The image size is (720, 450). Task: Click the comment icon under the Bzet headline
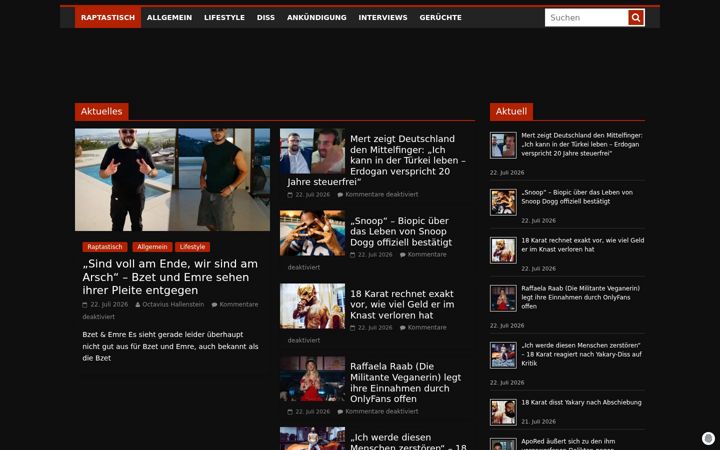pyautogui.click(x=214, y=304)
